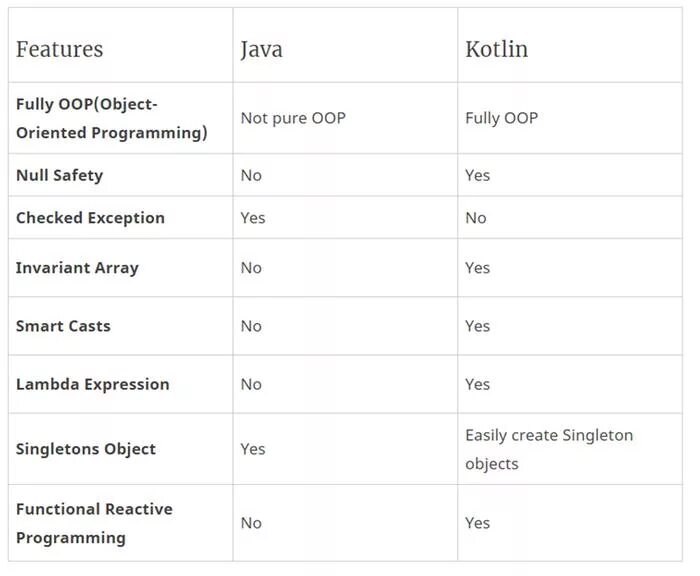The height and width of the screenshot is (576, 700).
Task: Click Java's "Yes" for Checked Exception
Action: click(x=253, y=218)
